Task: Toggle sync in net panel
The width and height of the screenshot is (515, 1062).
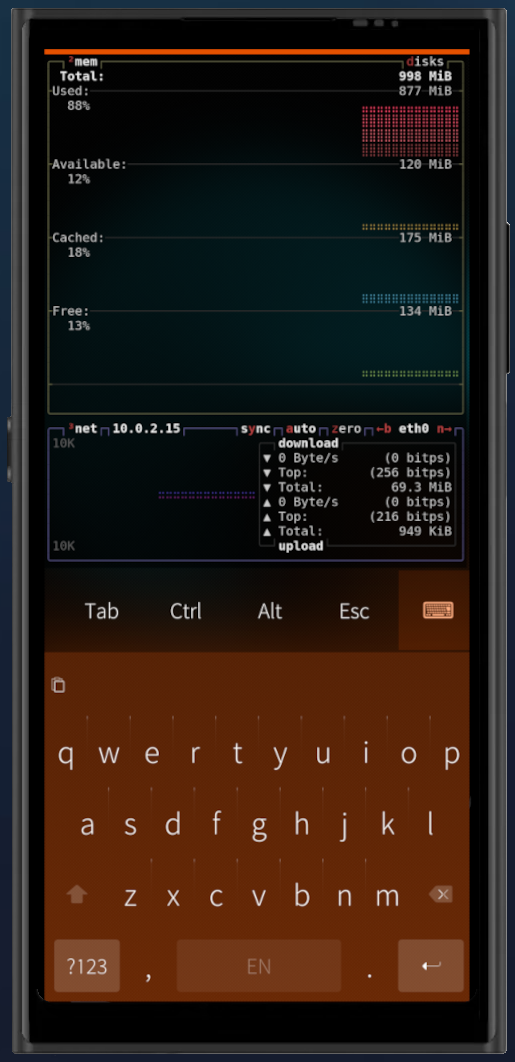Action: [x=255, y=429]
